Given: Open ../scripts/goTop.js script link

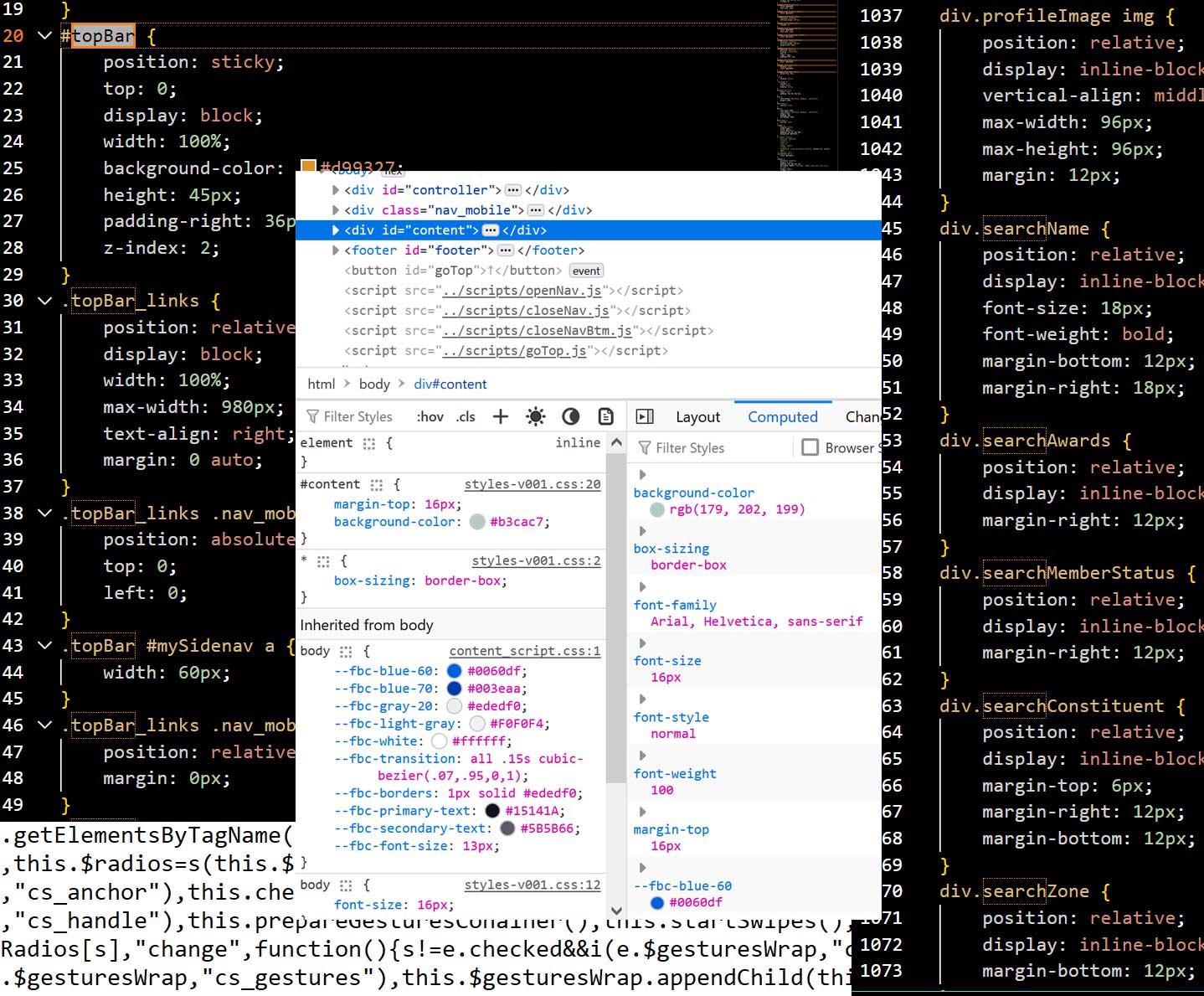Looking at the screenshot, I should 515,351.
